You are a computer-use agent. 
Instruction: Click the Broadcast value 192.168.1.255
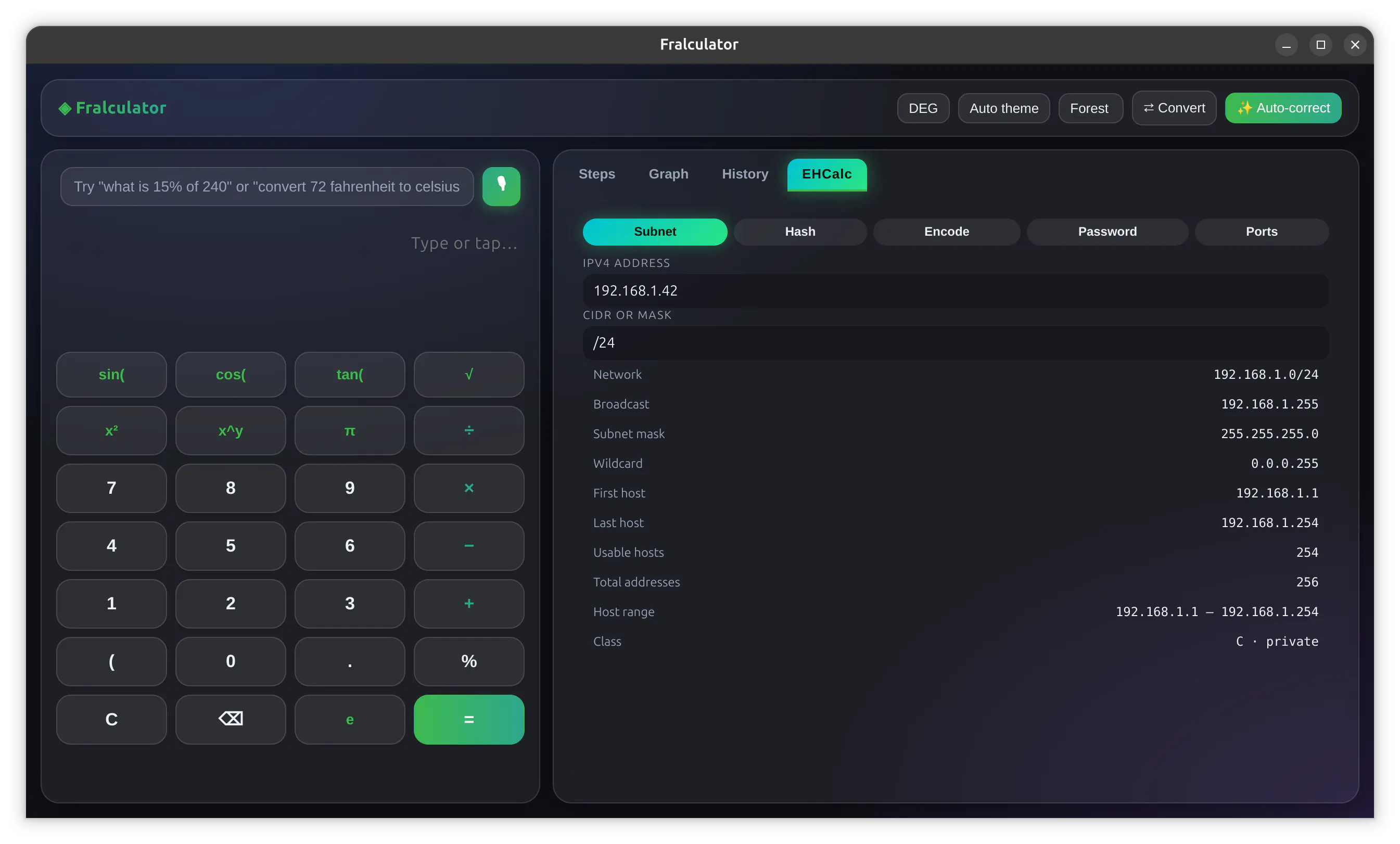pos(1270,404)
